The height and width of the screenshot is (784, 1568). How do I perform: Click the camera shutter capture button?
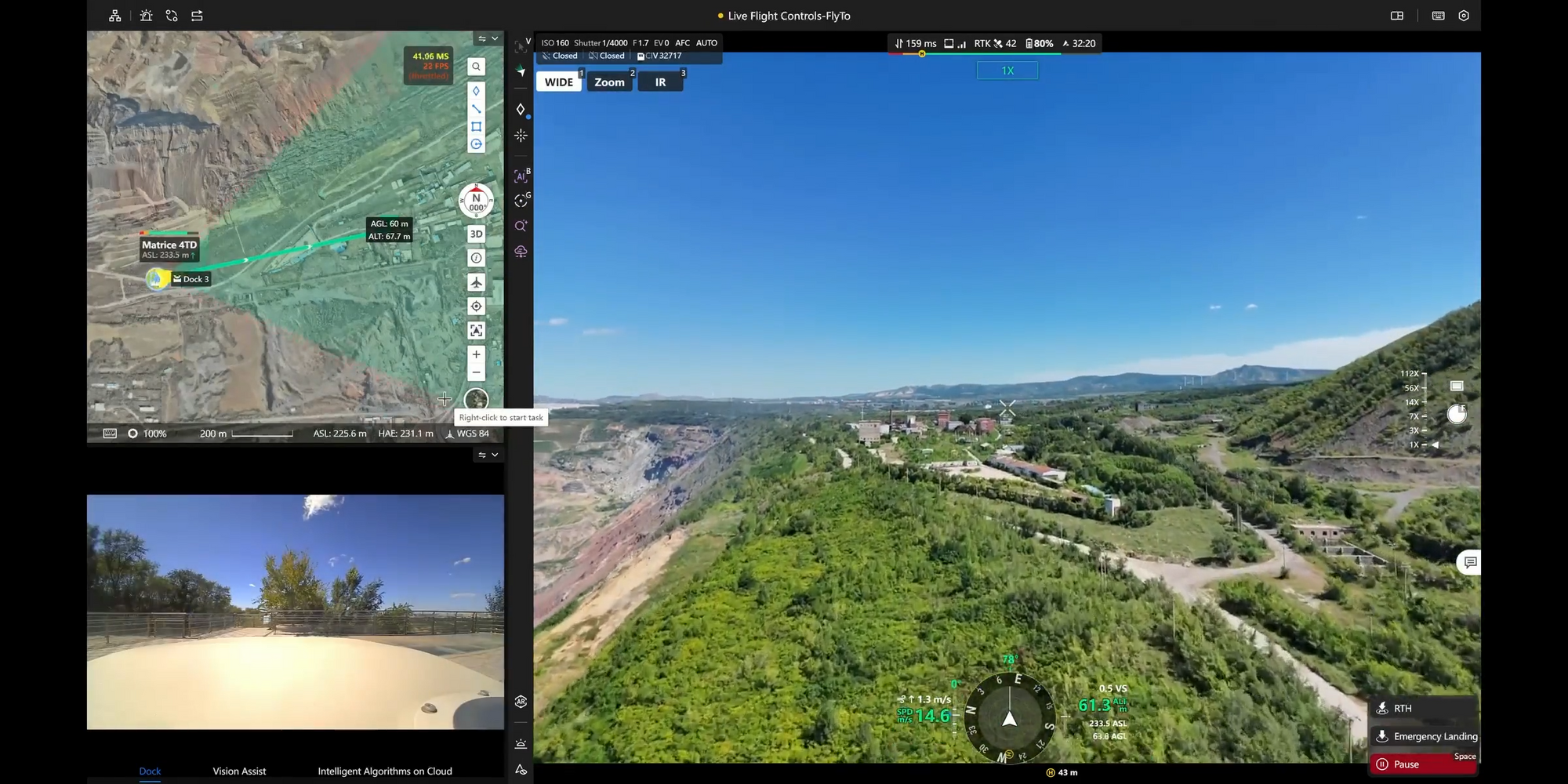coord(1456,414)
